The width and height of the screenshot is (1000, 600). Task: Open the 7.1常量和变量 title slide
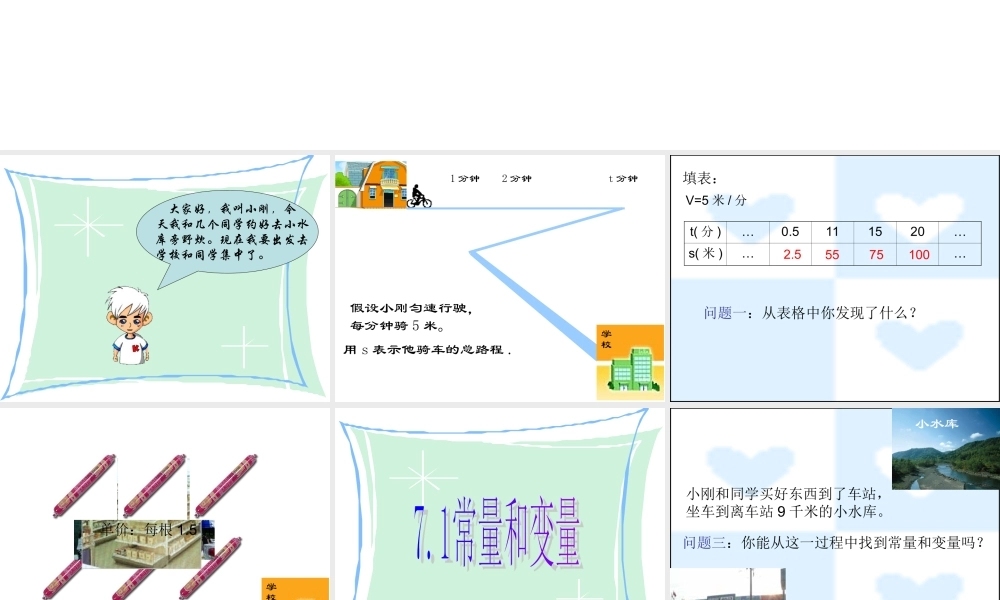click(499, 504)
